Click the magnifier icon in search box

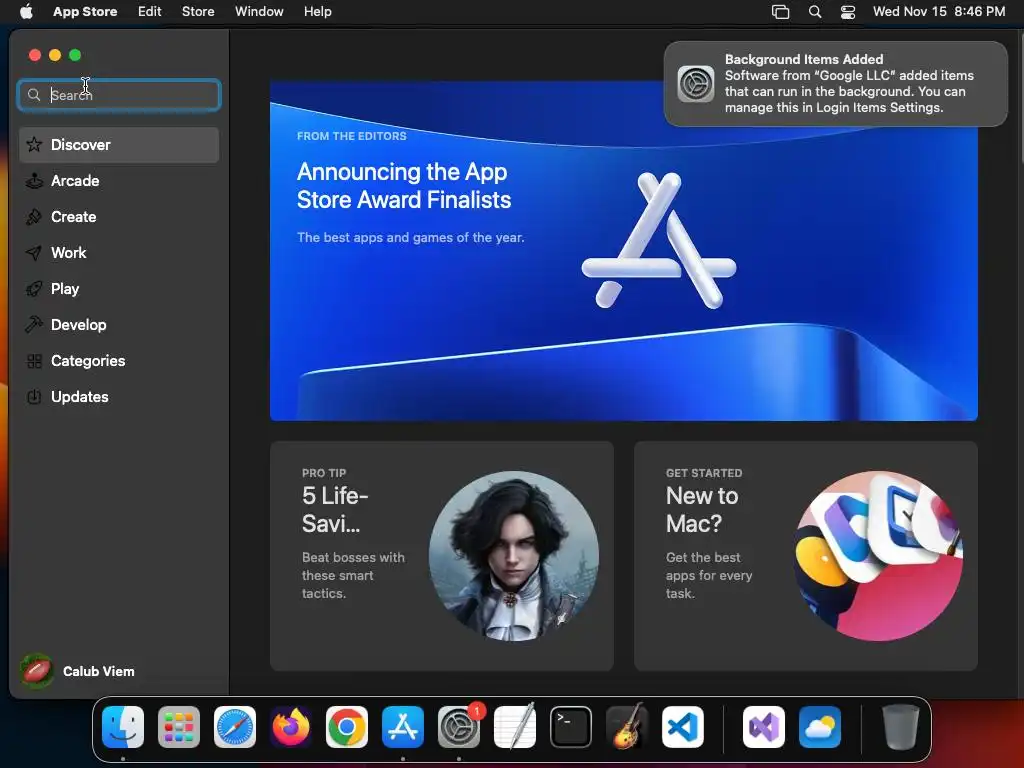(x=34, y=95)
